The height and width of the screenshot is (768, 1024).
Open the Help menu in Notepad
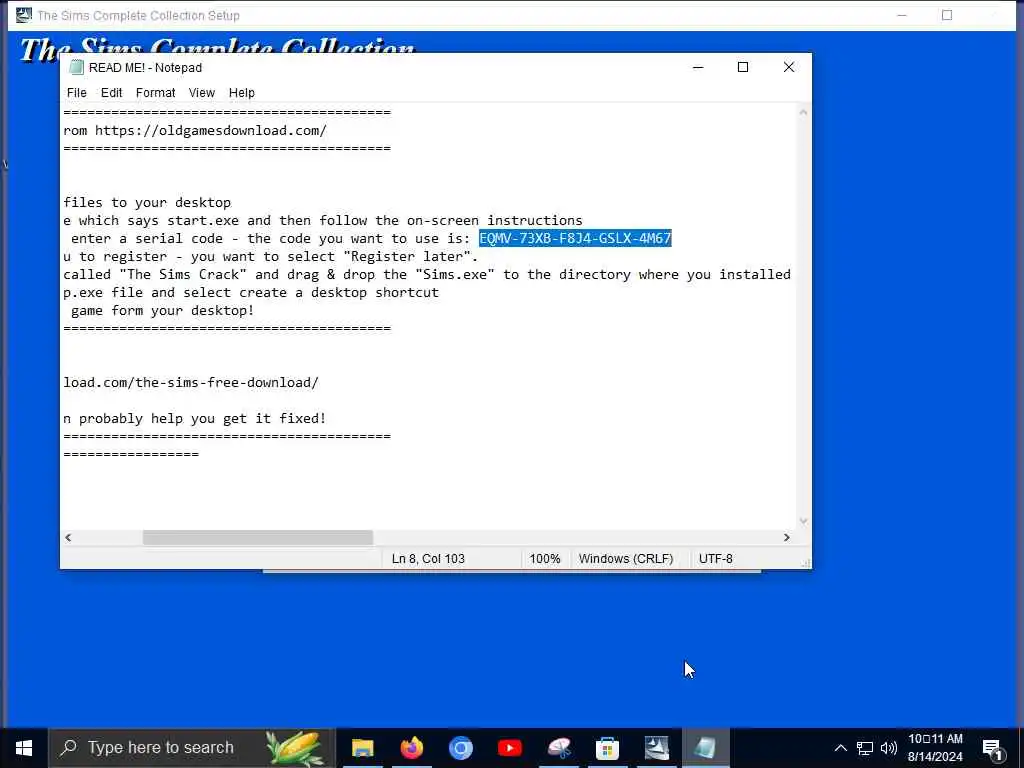coord(242,93)
